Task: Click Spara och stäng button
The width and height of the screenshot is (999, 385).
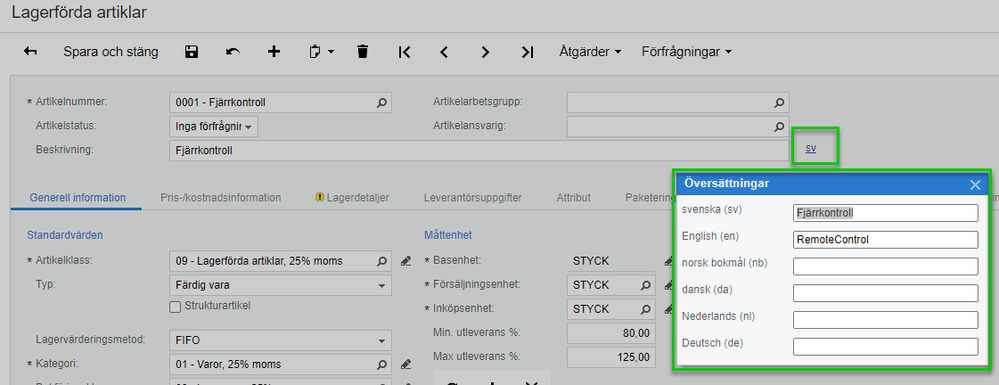Action: pyautogui.click(x=111, y=52)
